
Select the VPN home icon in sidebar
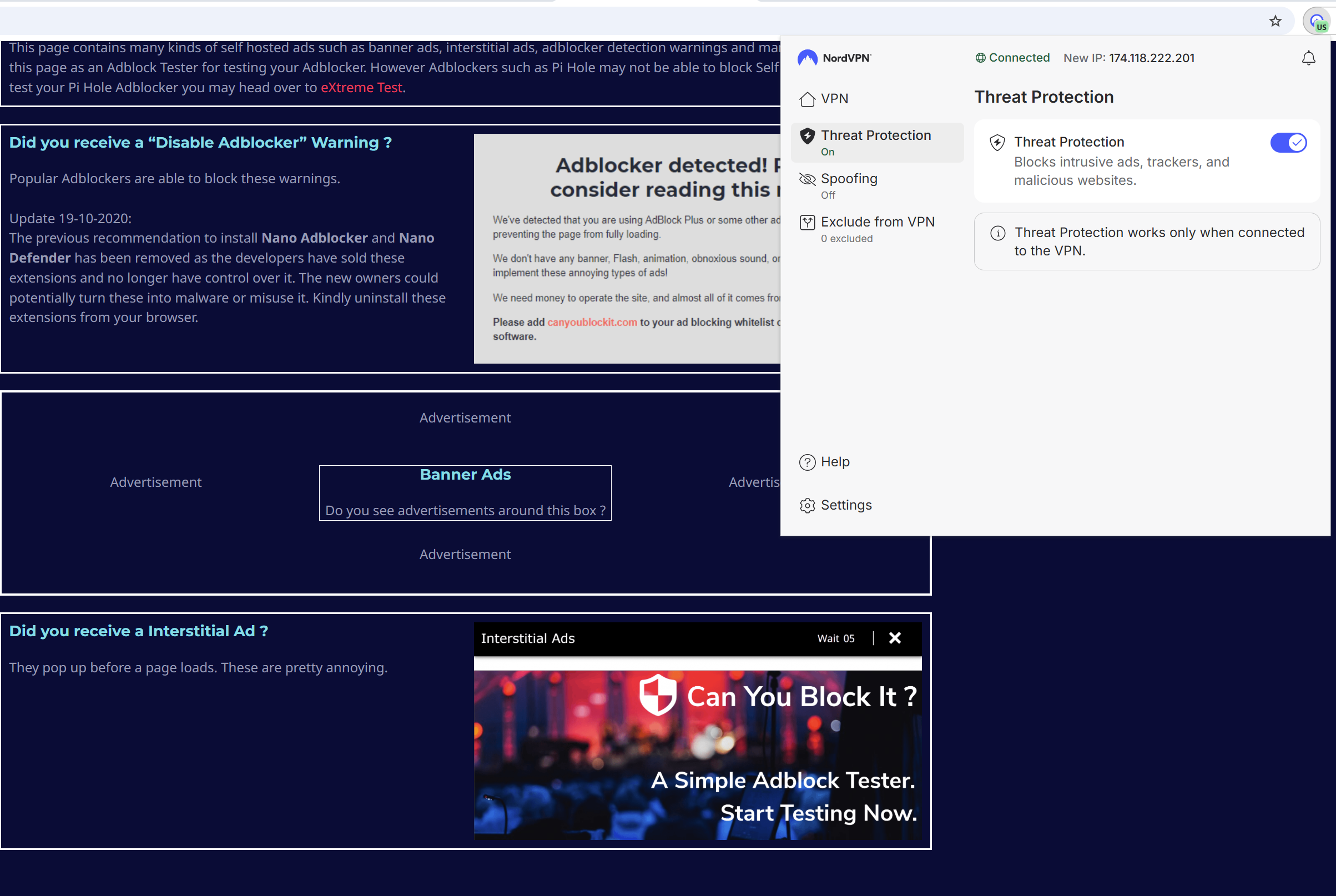pos(807,98)
